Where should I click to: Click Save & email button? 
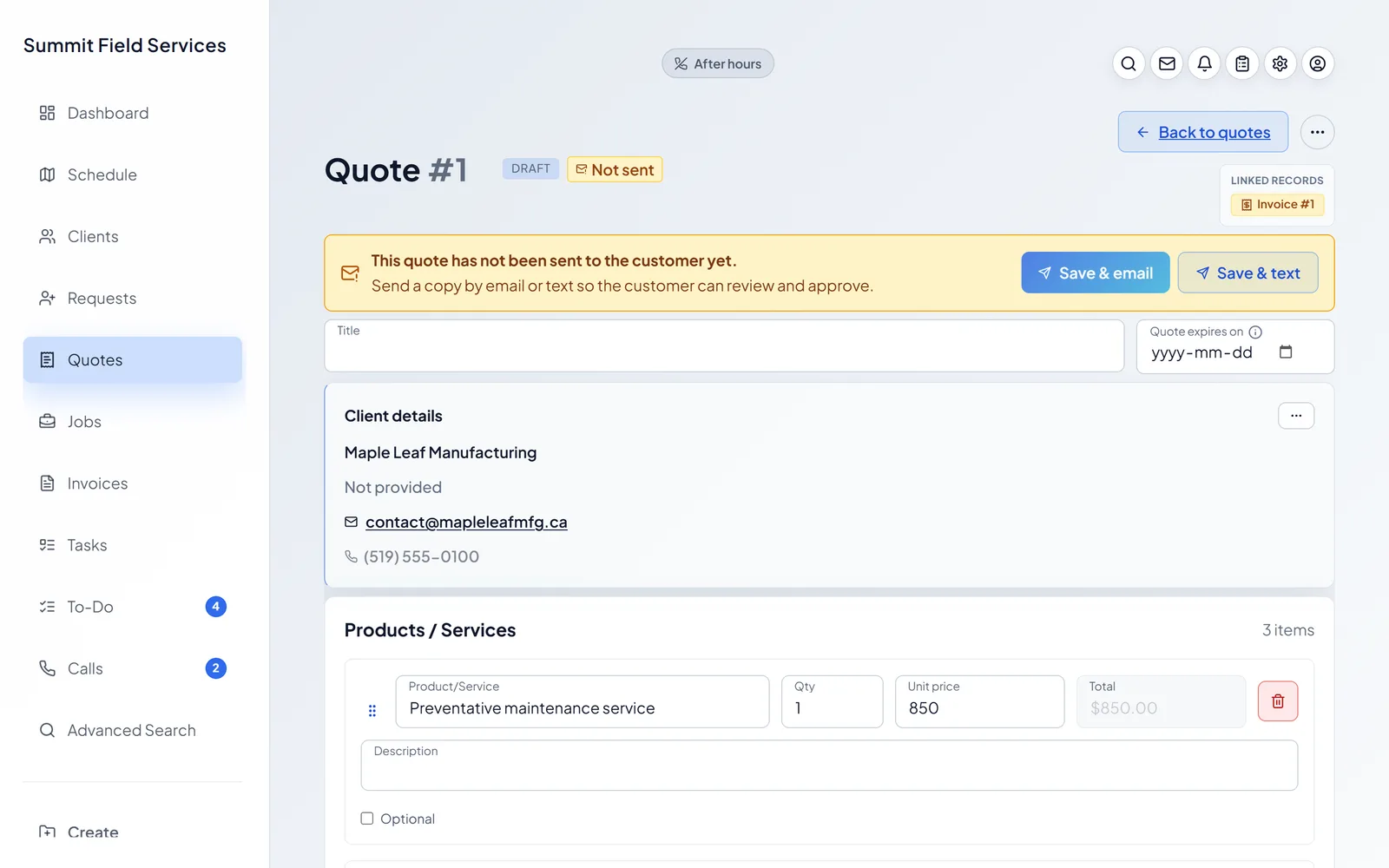1095,273
